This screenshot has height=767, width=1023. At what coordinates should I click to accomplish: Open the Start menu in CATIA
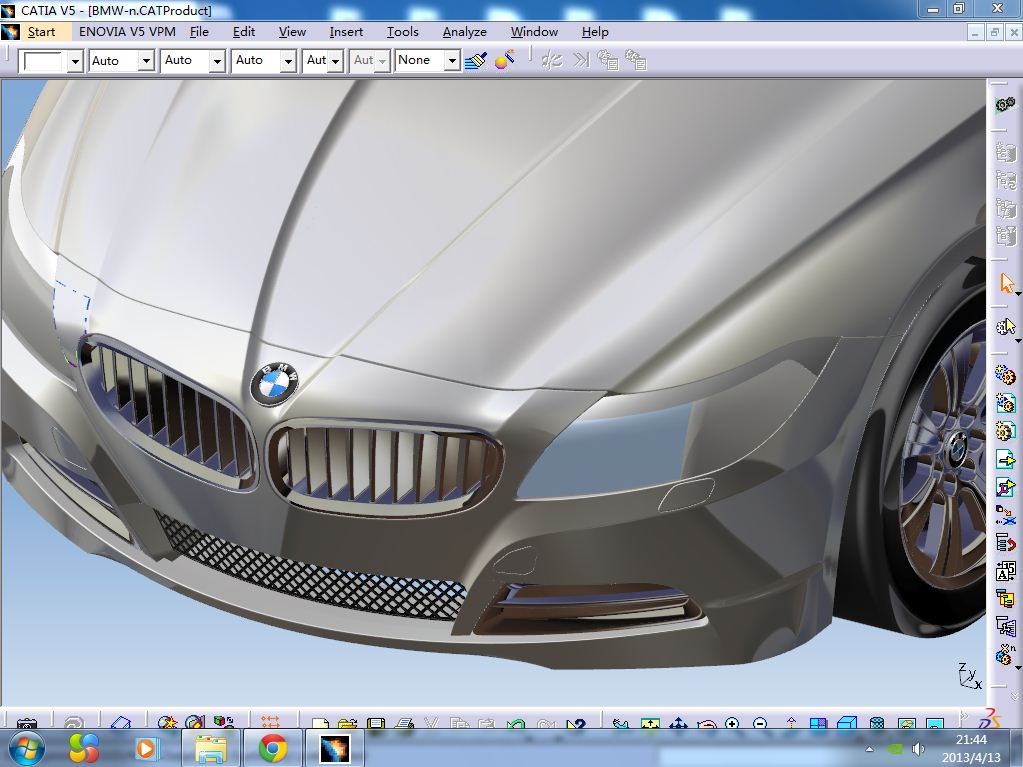pyautogui.click(x=41, y=32)
